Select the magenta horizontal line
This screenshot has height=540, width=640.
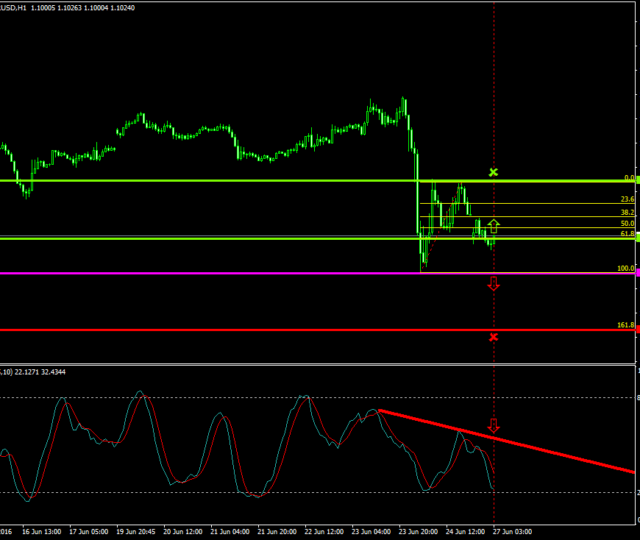pyautogui.click(x=200, y=273)
